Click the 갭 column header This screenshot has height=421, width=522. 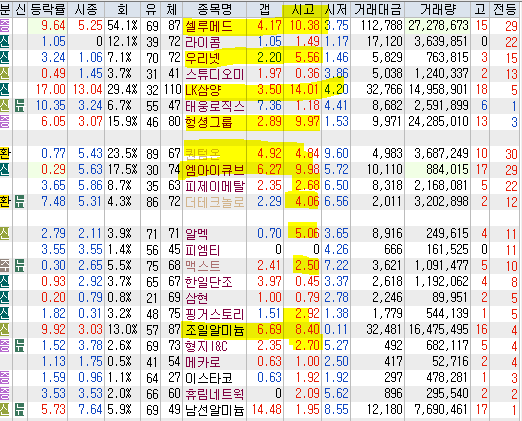(265, 9)
